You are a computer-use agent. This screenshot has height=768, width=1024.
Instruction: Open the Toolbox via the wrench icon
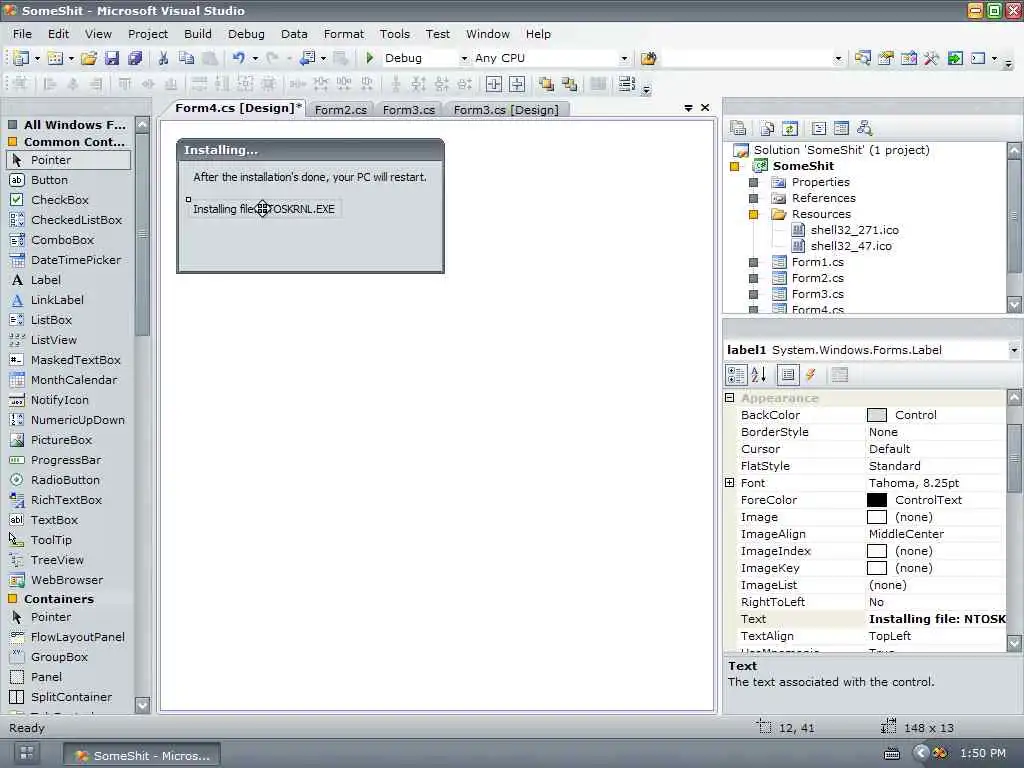[x=931, y=58]
